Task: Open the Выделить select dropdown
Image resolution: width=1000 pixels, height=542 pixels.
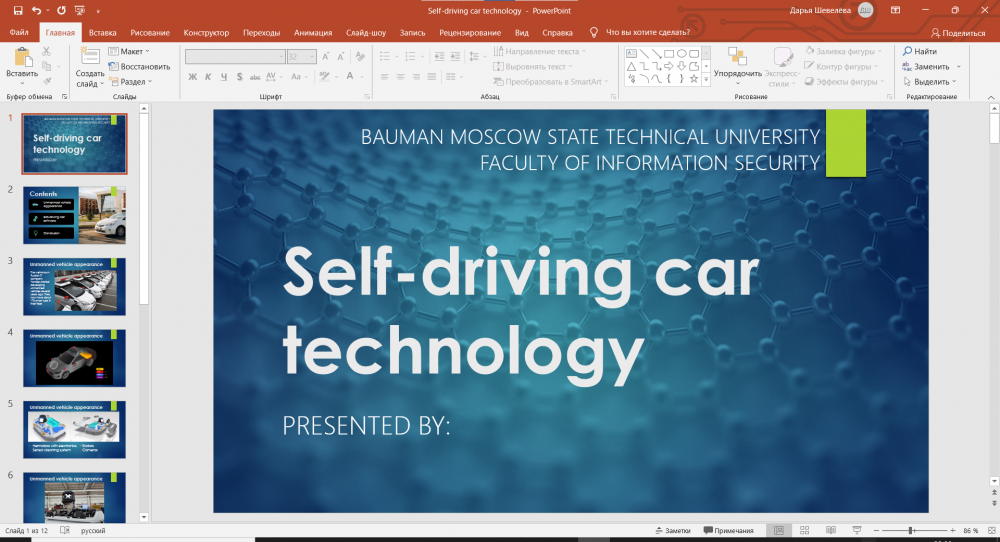Action: (930, 82)
